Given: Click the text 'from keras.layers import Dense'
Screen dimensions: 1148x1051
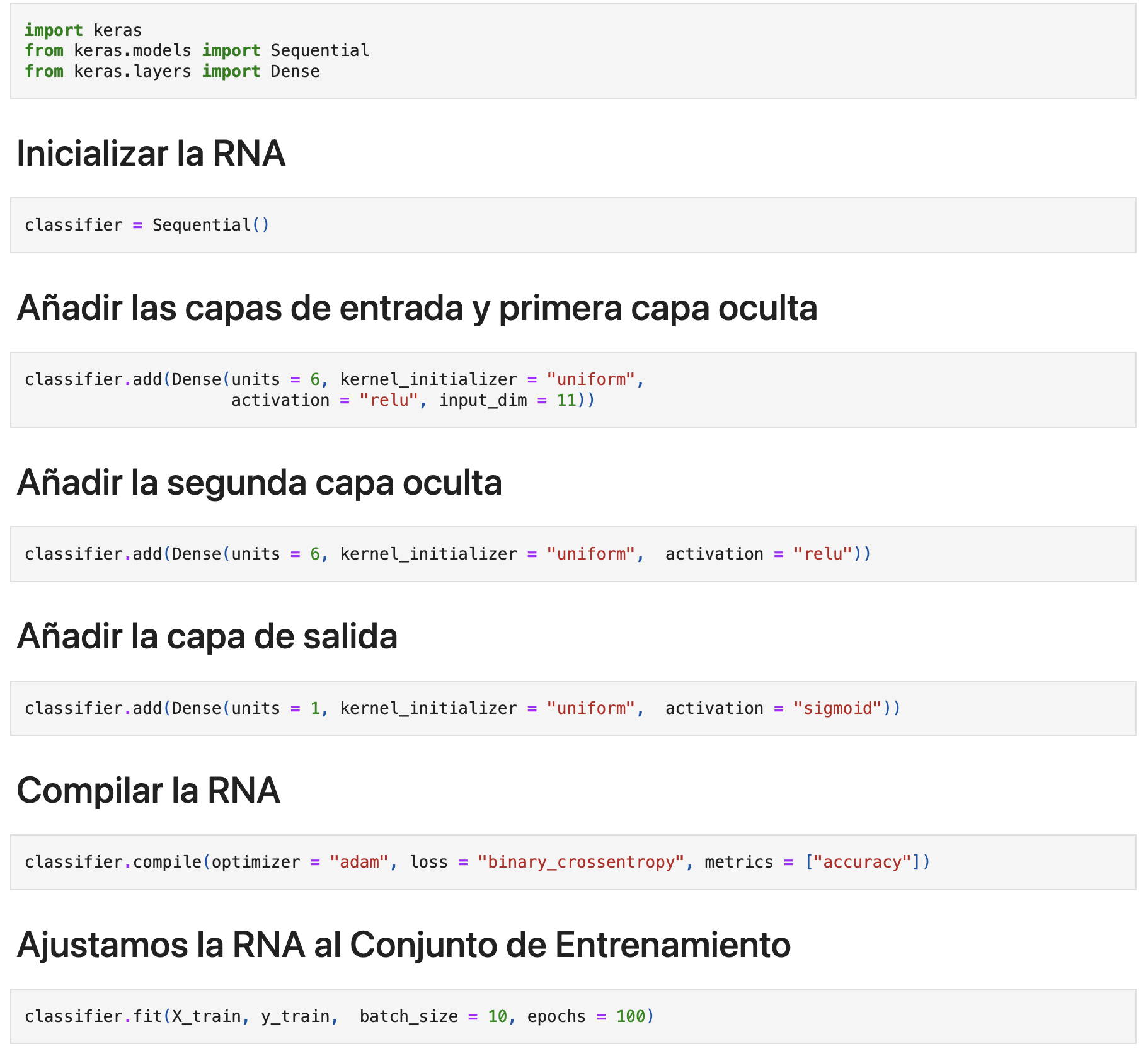Looking at the screenshot, I should [172, 71].
